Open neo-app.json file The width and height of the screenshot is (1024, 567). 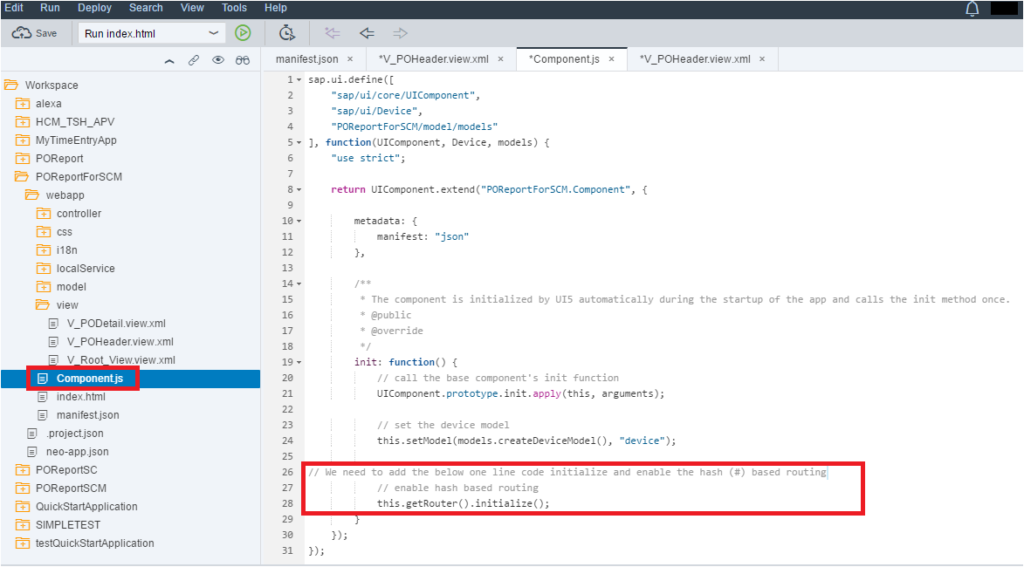77,451
